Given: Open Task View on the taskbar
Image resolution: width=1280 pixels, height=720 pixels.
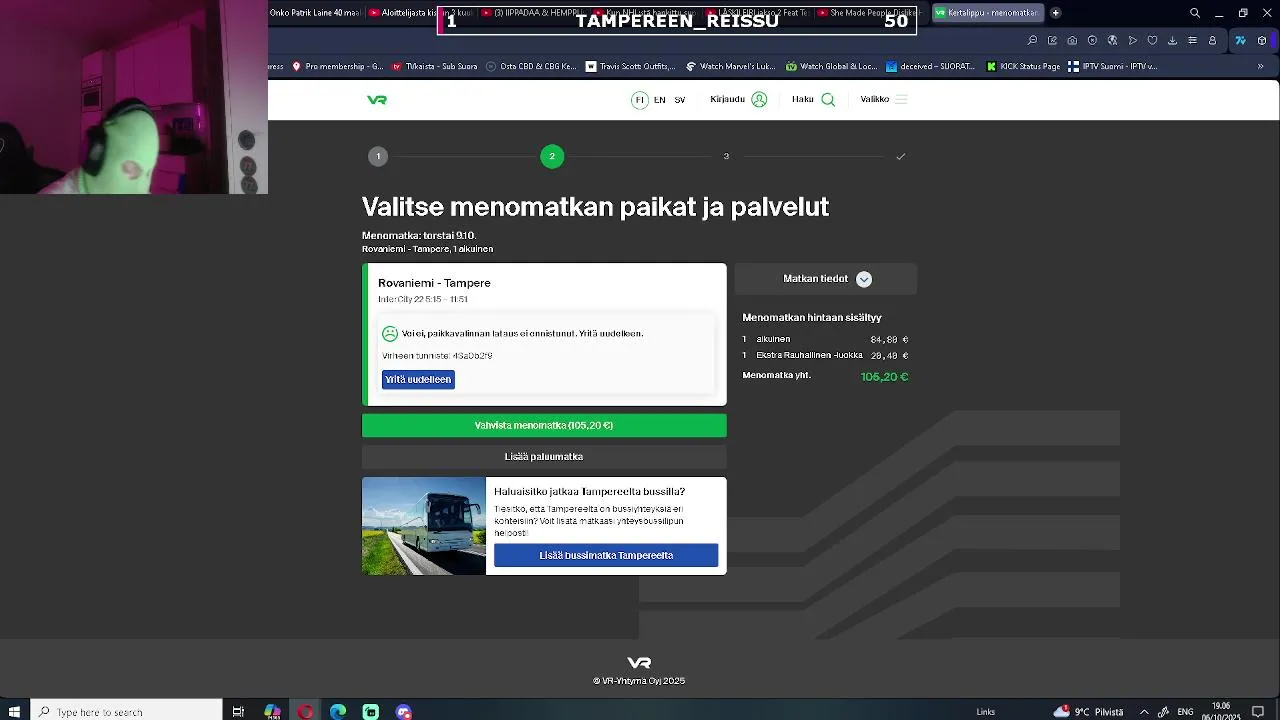Looking at the screenshot, I should [238, 712].
